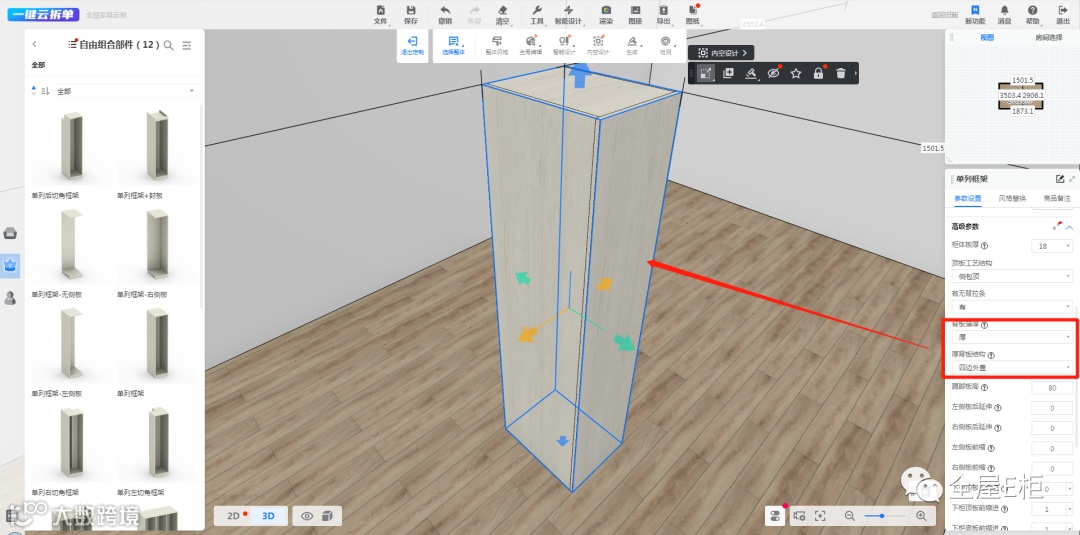This screenshot has width=1080, height=535.
Task: Open 全局编辑 global edit tool
Action: [530, 45]
